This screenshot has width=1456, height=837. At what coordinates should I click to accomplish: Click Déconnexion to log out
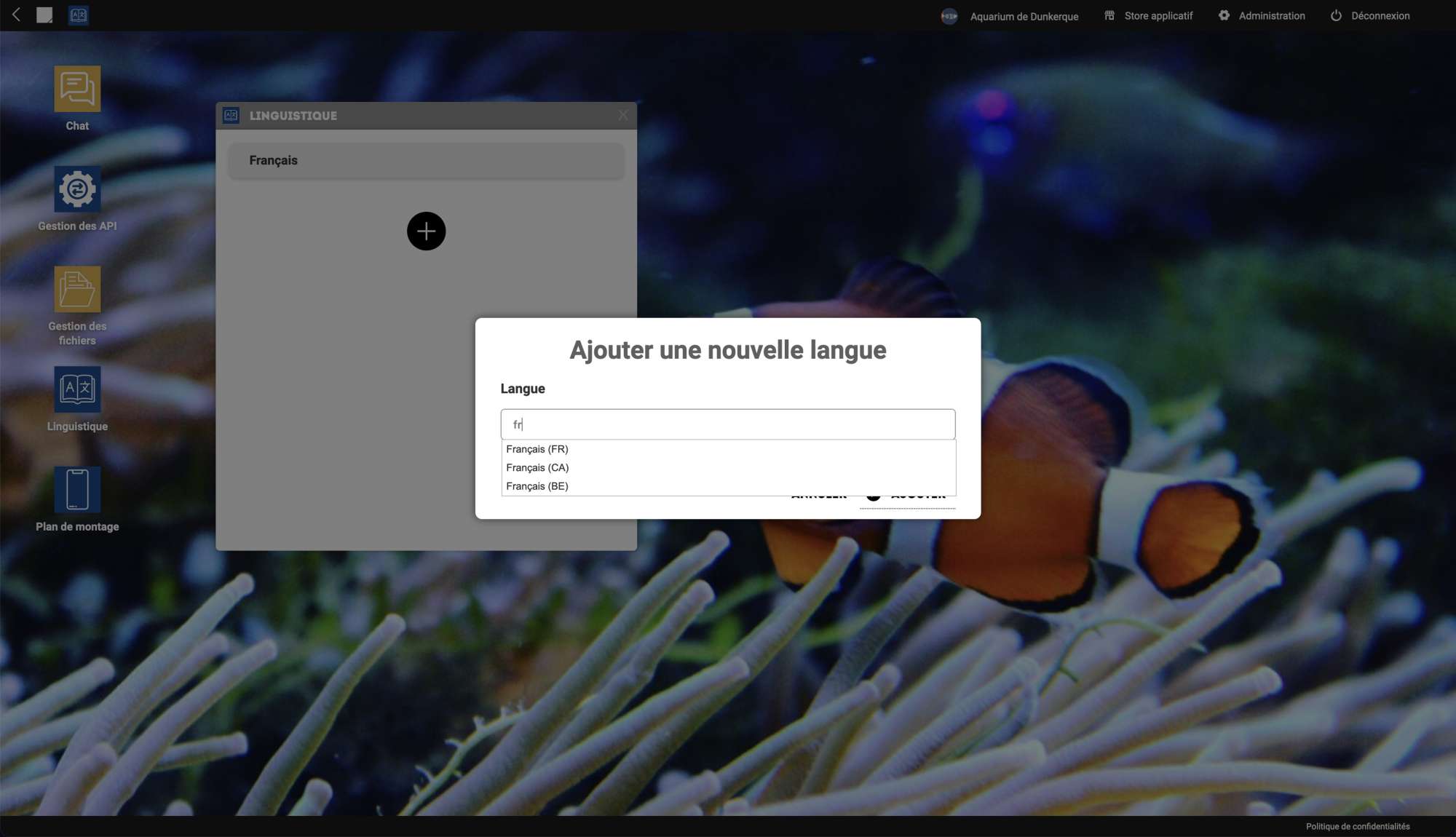click(1370, 16)
